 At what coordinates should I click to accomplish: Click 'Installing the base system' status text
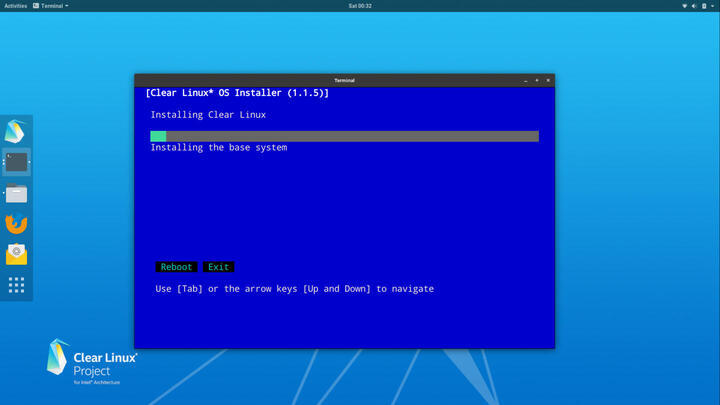point(219,147)
